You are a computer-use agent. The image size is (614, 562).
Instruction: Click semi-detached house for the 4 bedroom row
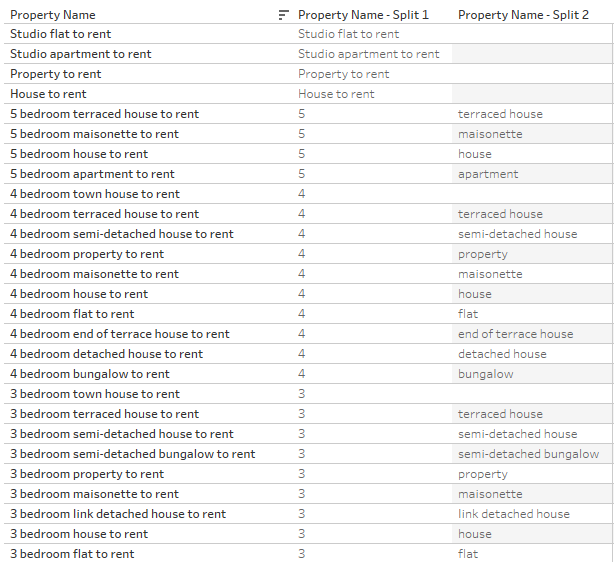(x=518, y=234)
